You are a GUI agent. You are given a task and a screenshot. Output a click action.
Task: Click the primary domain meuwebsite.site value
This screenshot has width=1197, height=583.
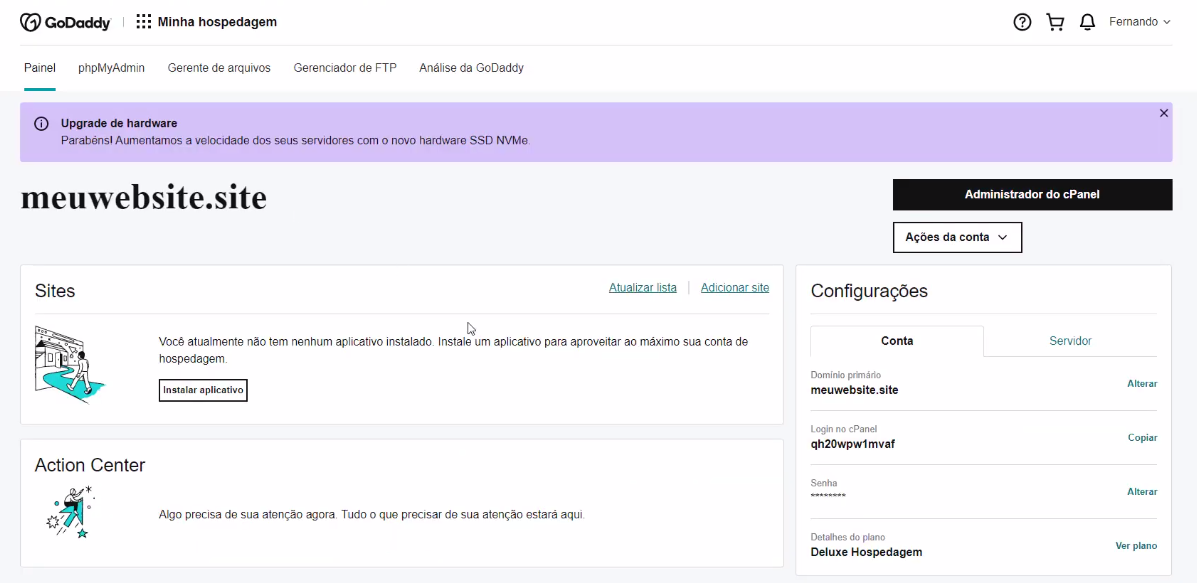854,390
